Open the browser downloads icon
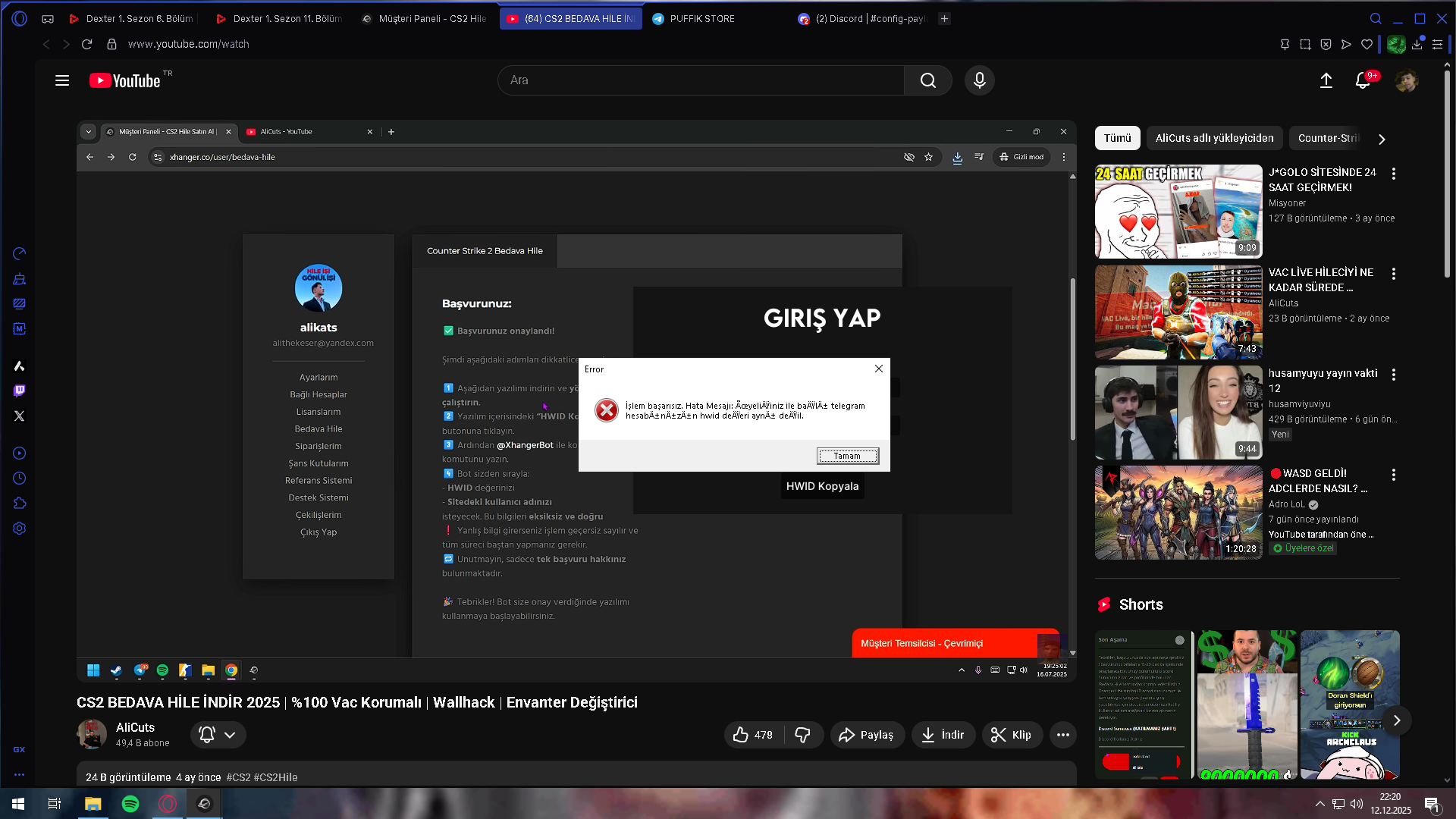 click(1417, 44)
